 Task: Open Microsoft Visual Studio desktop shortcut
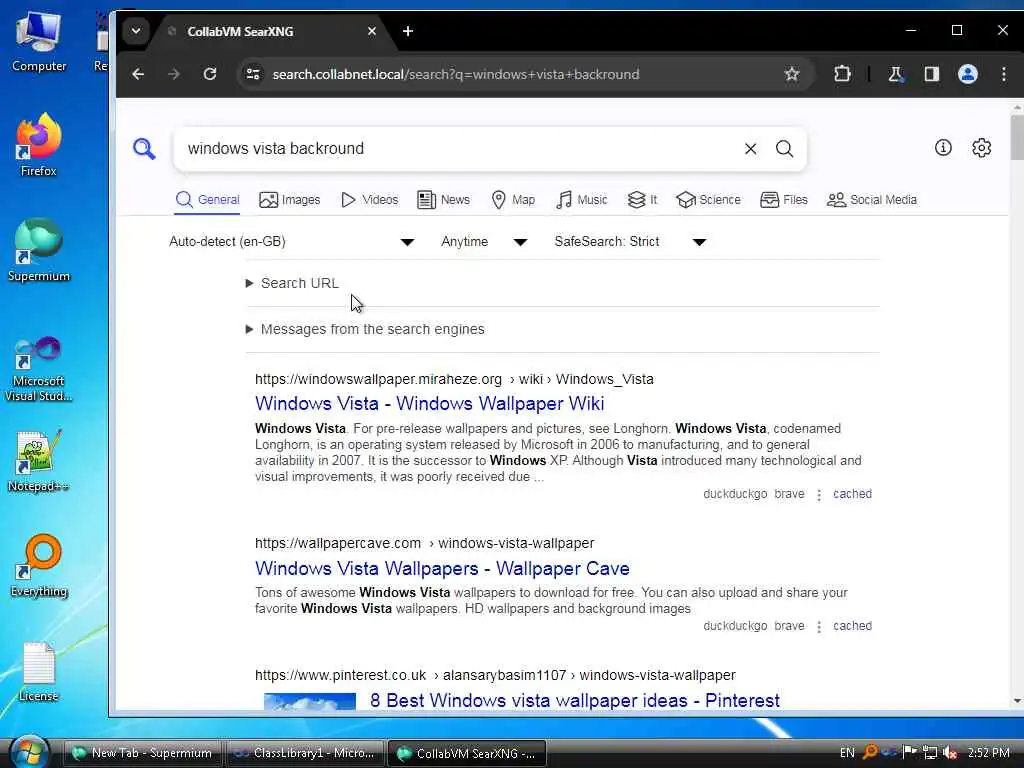pos(39,370)
